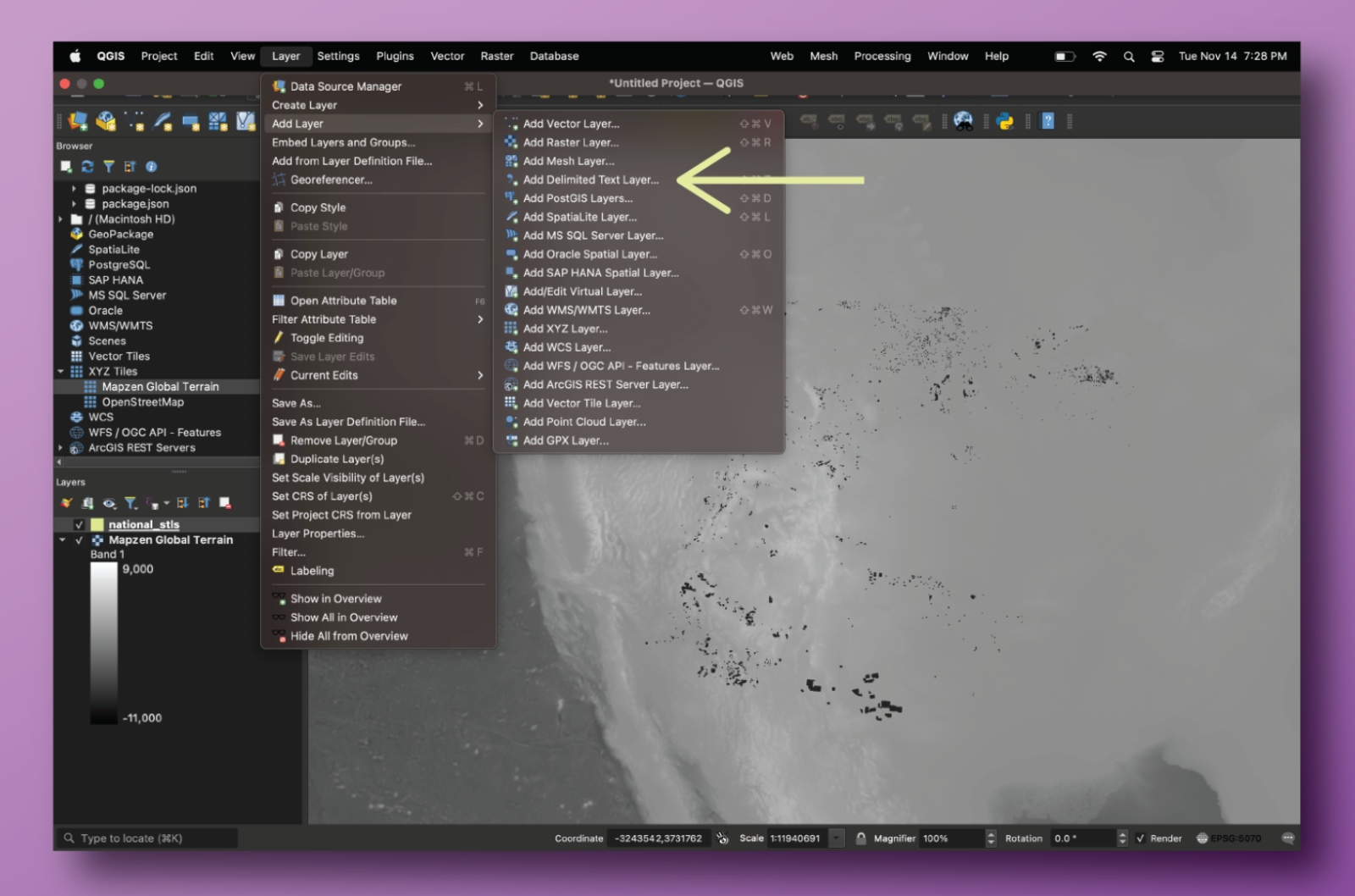Choose Add Raster Layer option
This screenshot has height=896, width=1355.
[639, 142]
